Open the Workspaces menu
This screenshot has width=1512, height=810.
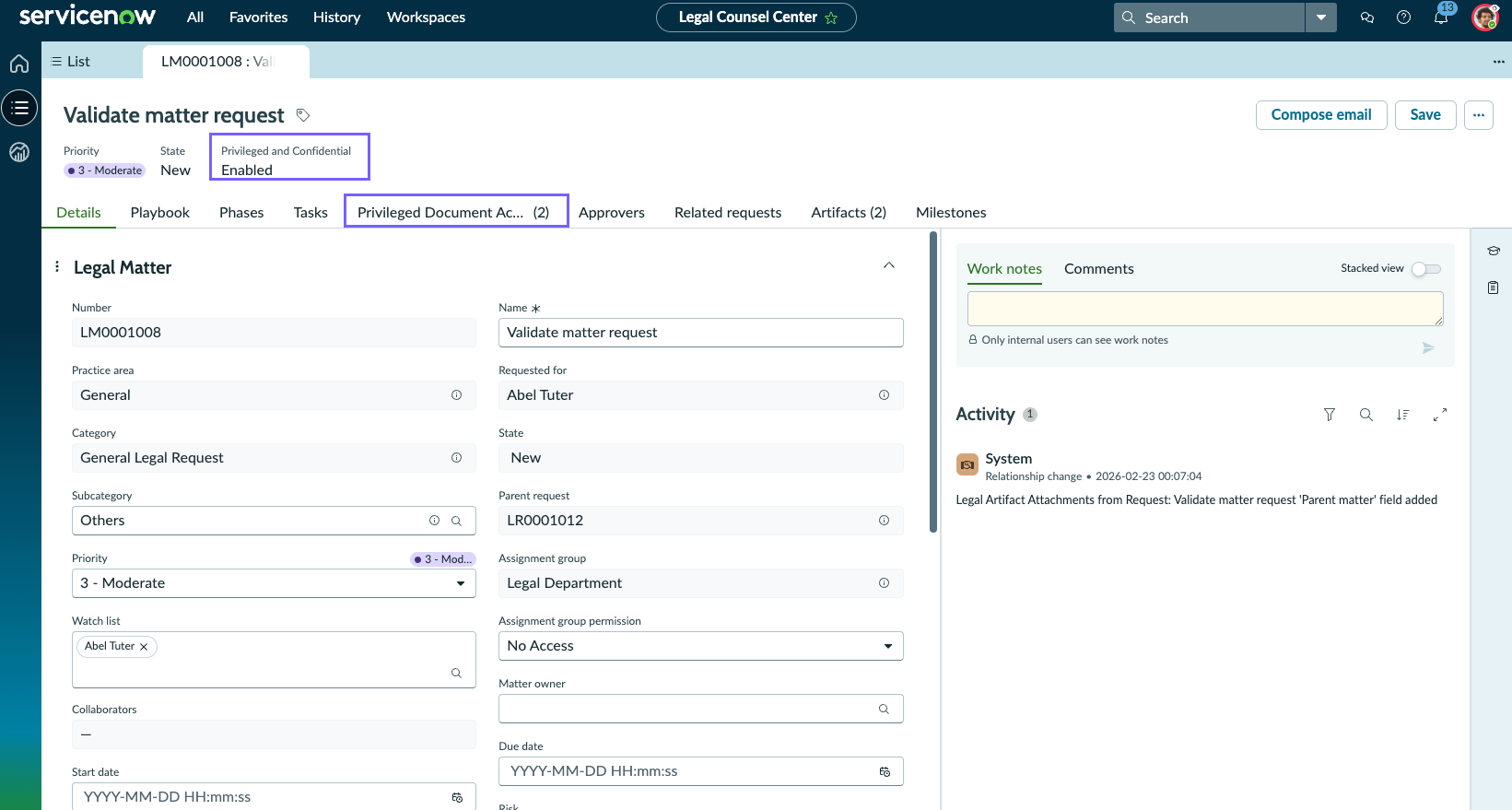(426, 18)
